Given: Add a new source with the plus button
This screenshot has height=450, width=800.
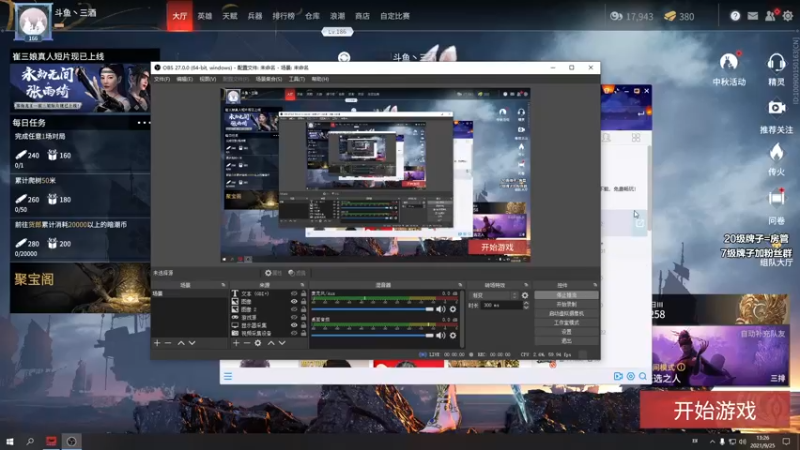Looking at the screenshot, I should click(x=236, y=343).
